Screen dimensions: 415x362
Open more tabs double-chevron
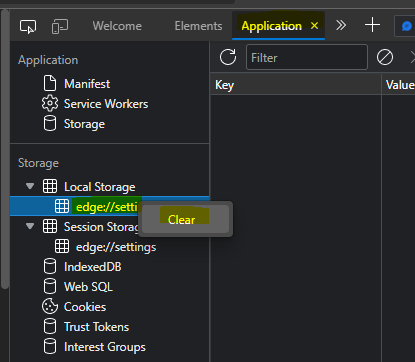point(341,25)
